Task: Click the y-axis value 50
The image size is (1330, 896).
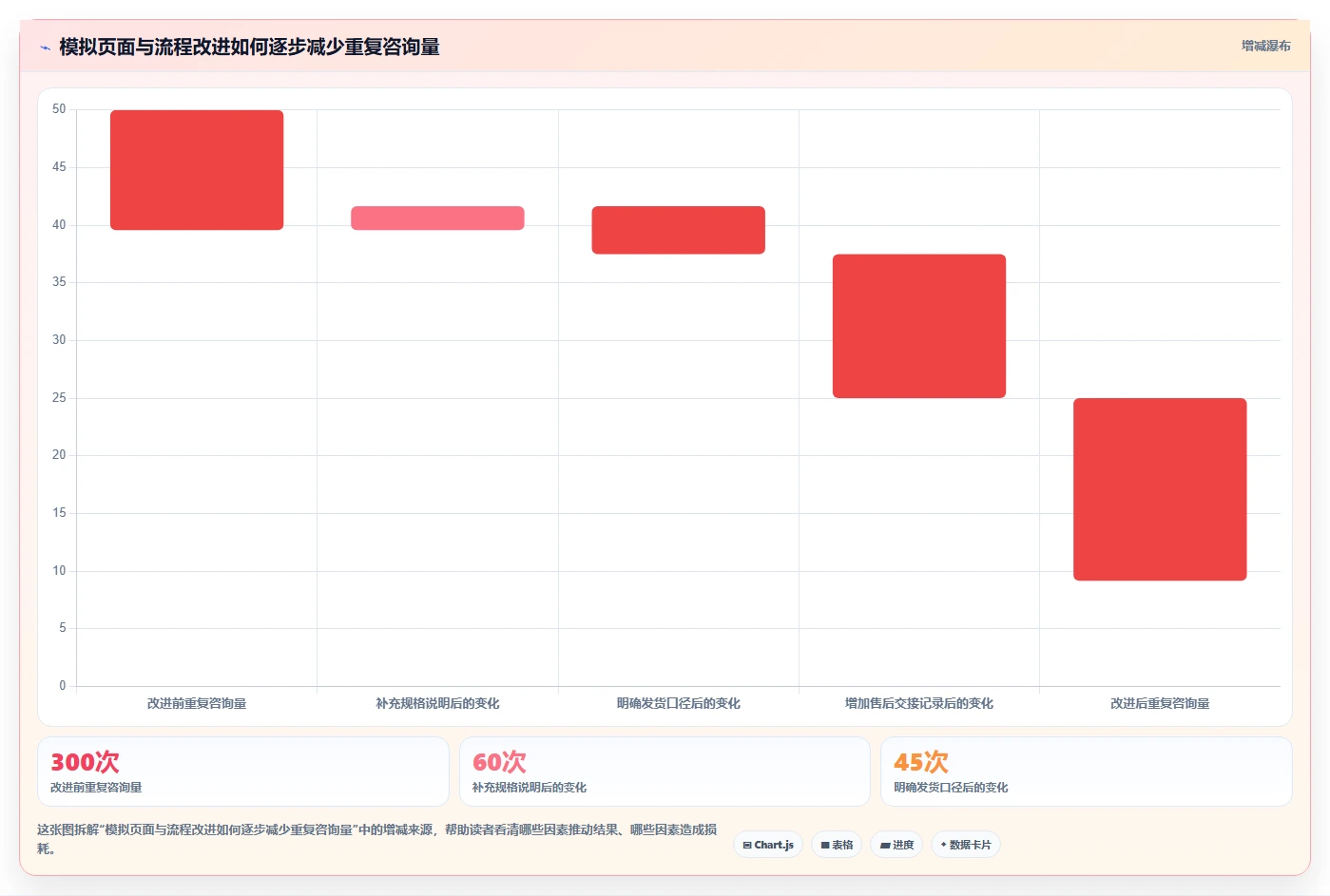Action: [59, 109]
